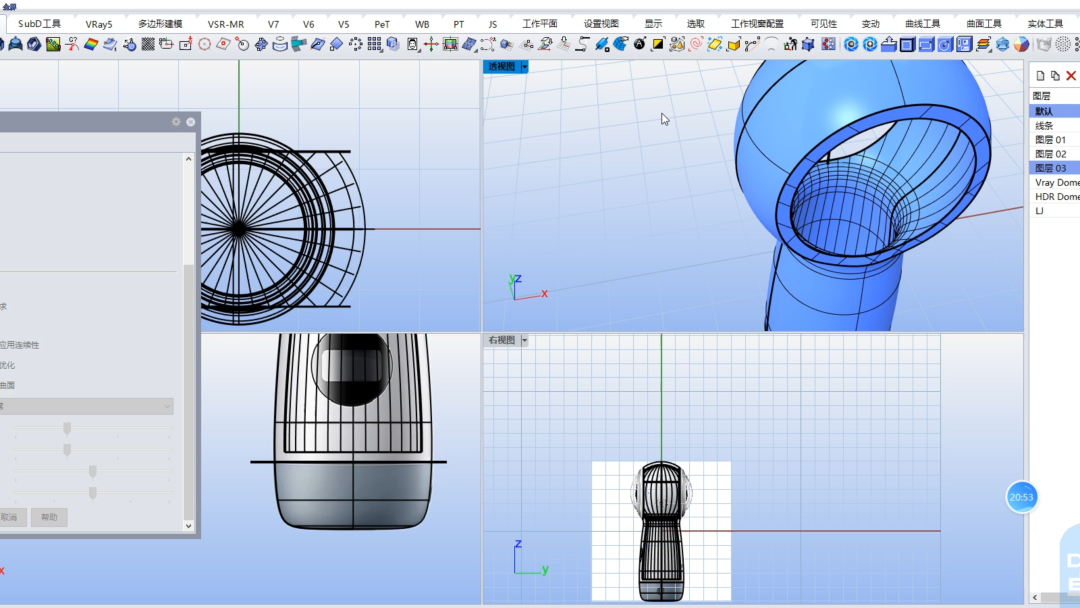Click the rainbow gradient surface analysis icon
The image size is (1080, 608).
coord(91,45)
